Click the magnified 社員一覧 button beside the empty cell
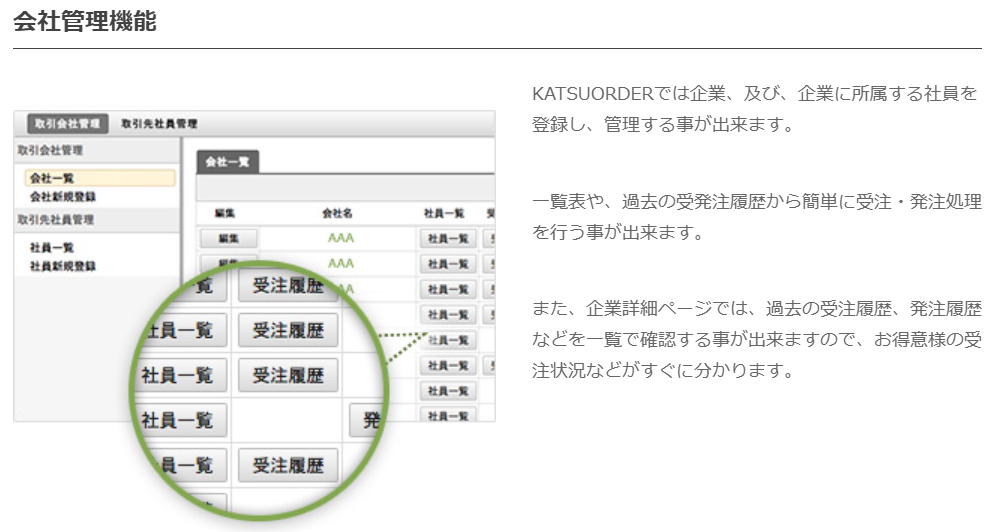 pyautogui.click(x=180, y=420)
